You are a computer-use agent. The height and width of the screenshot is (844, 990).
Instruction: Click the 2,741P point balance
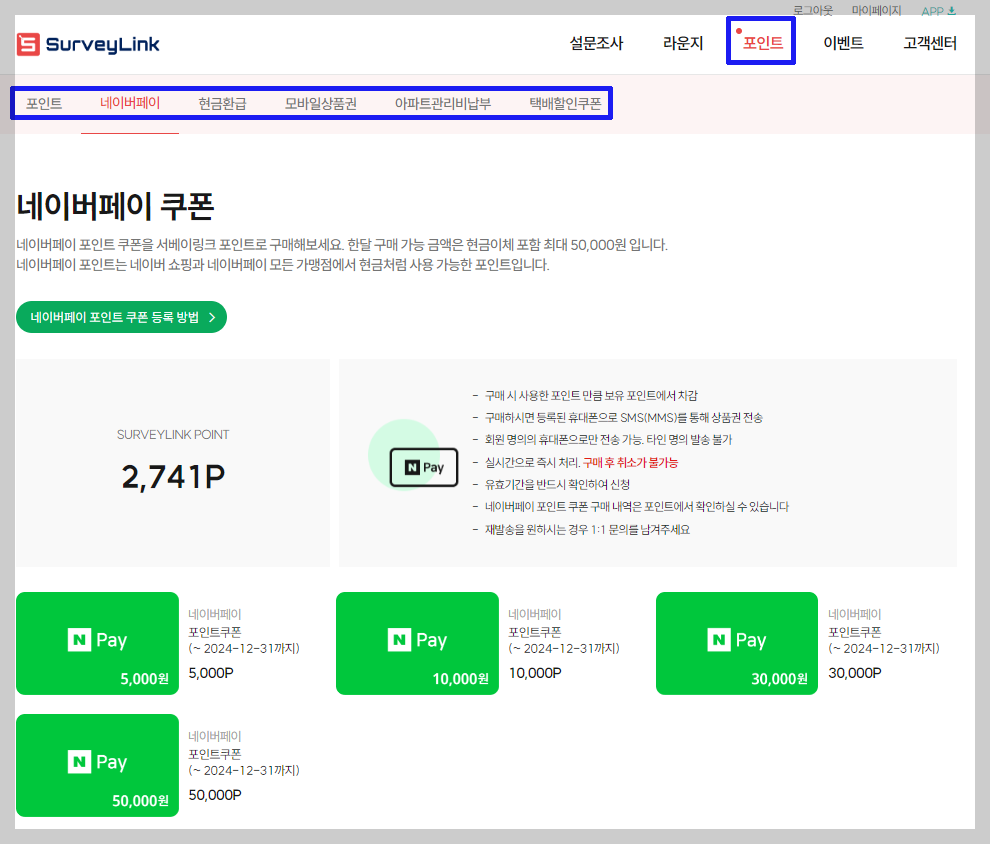(x=173, y=477)
